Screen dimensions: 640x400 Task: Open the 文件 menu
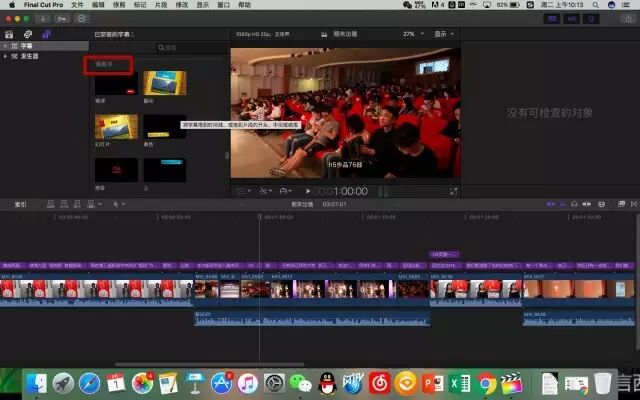click(x=77, y=5)
